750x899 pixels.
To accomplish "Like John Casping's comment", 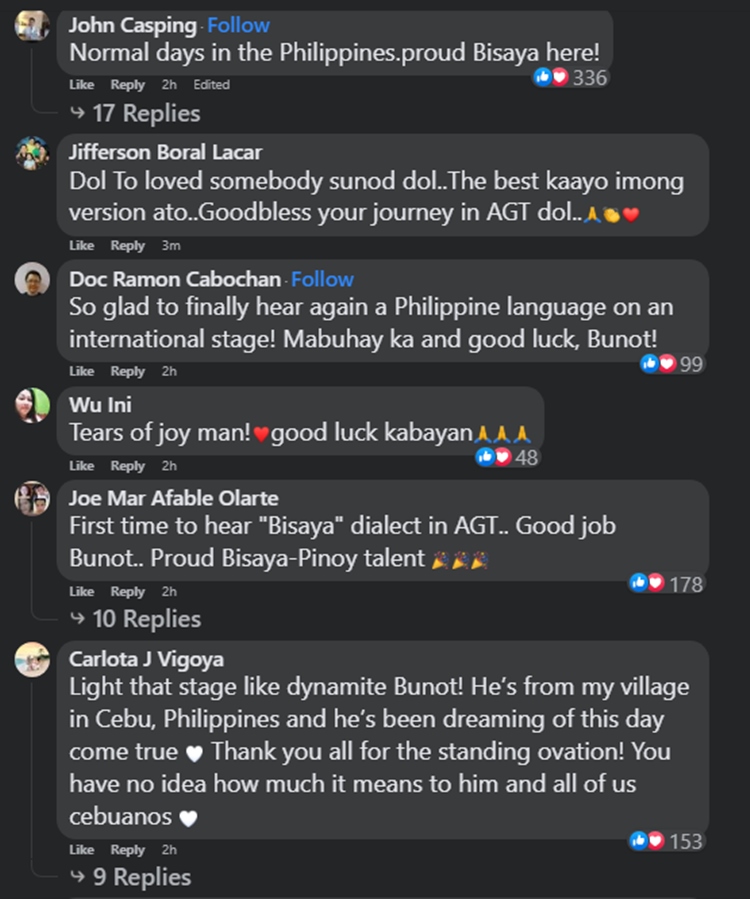I will pyautogui.click(x=80, y=85).
